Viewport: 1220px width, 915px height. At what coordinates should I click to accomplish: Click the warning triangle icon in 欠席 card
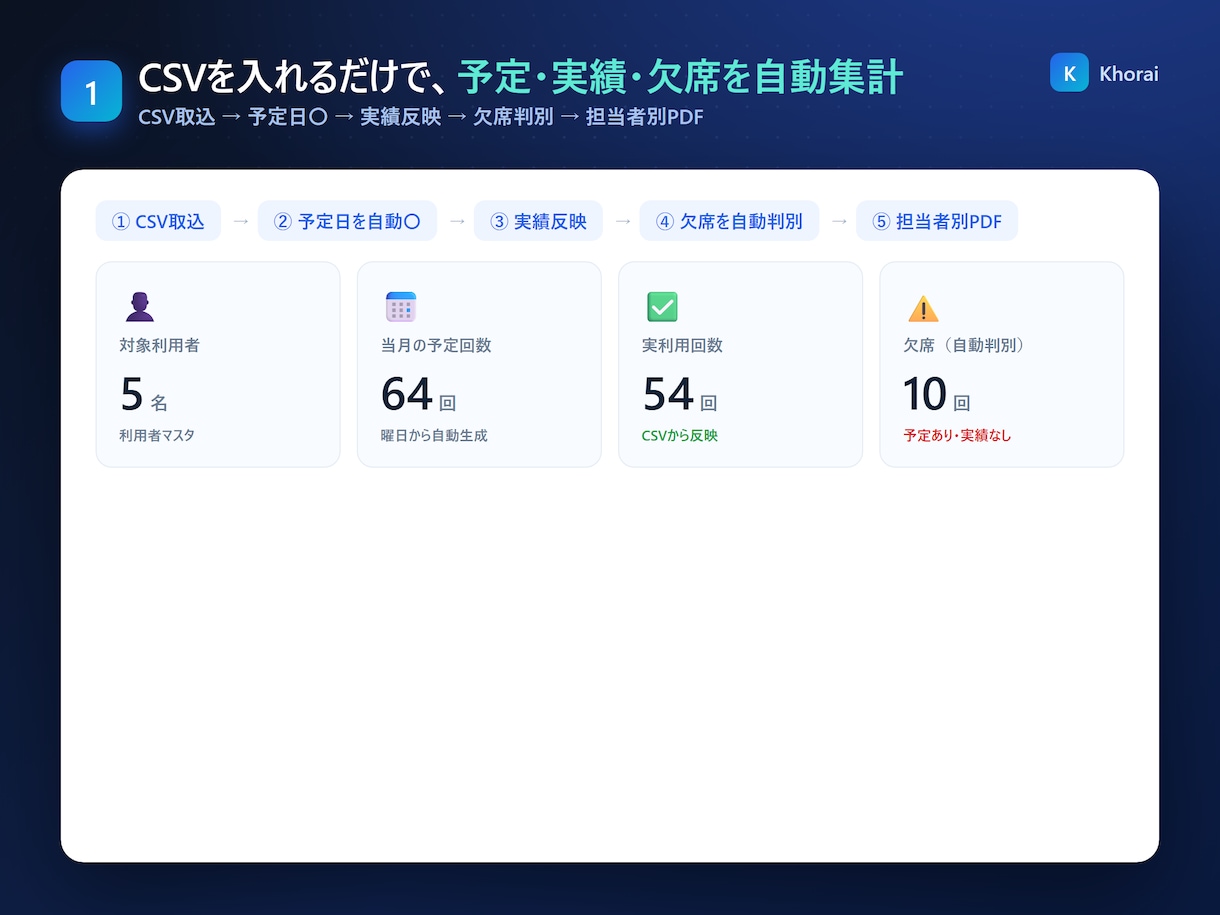(x=923, y=308)
